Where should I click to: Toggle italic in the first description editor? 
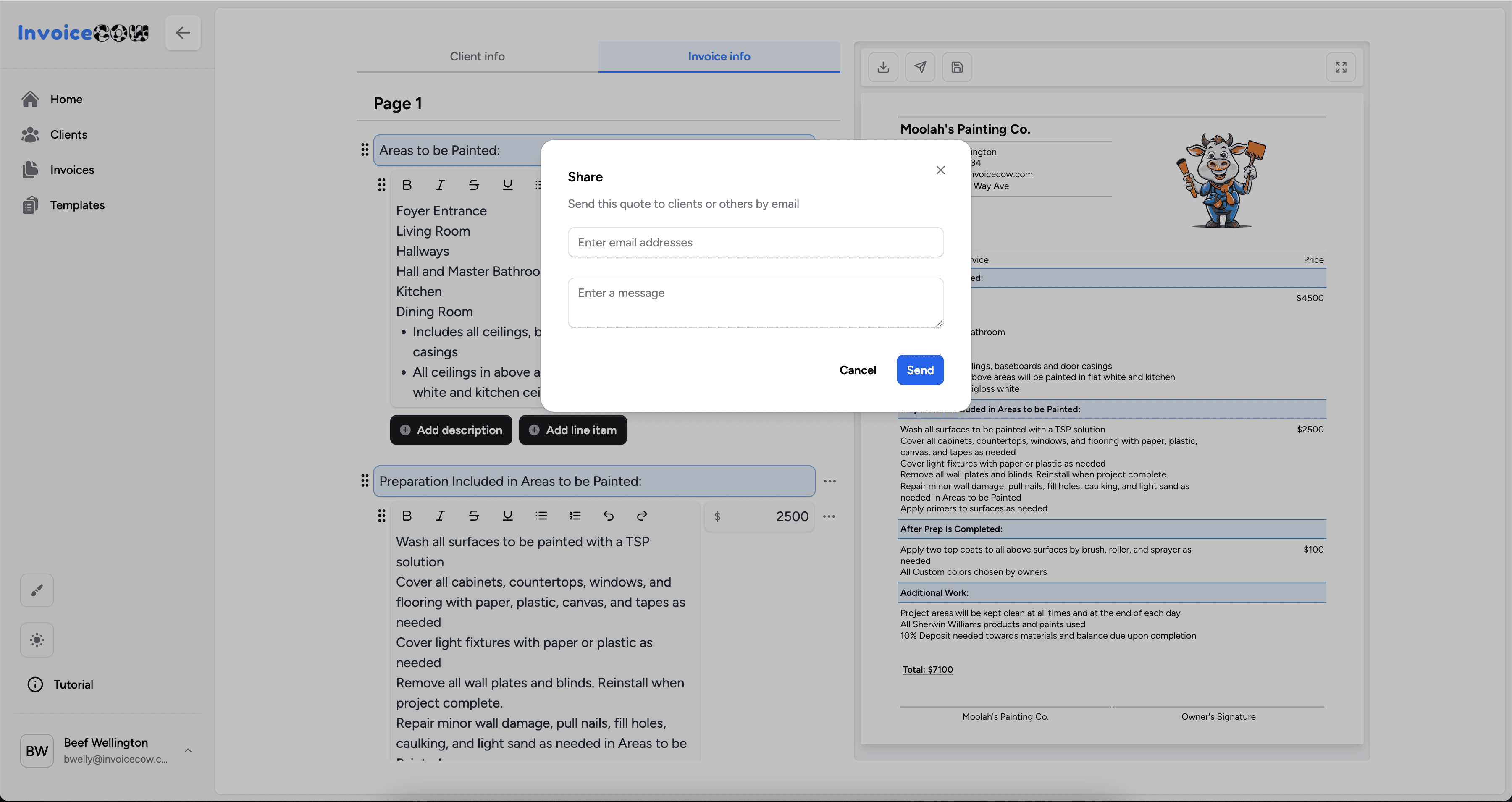coord(440,185)
